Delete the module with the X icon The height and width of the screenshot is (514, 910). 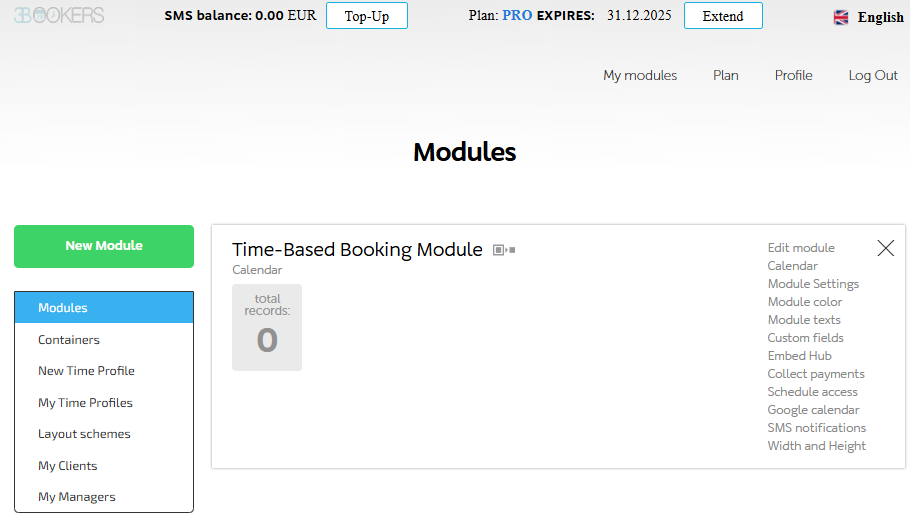[885, 248]
